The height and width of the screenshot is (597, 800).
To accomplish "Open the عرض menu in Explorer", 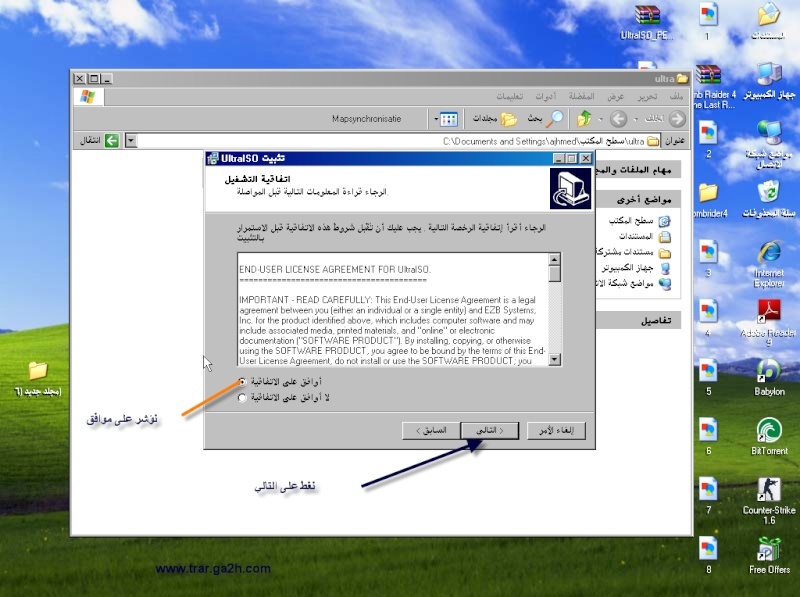I will [616, 96].
